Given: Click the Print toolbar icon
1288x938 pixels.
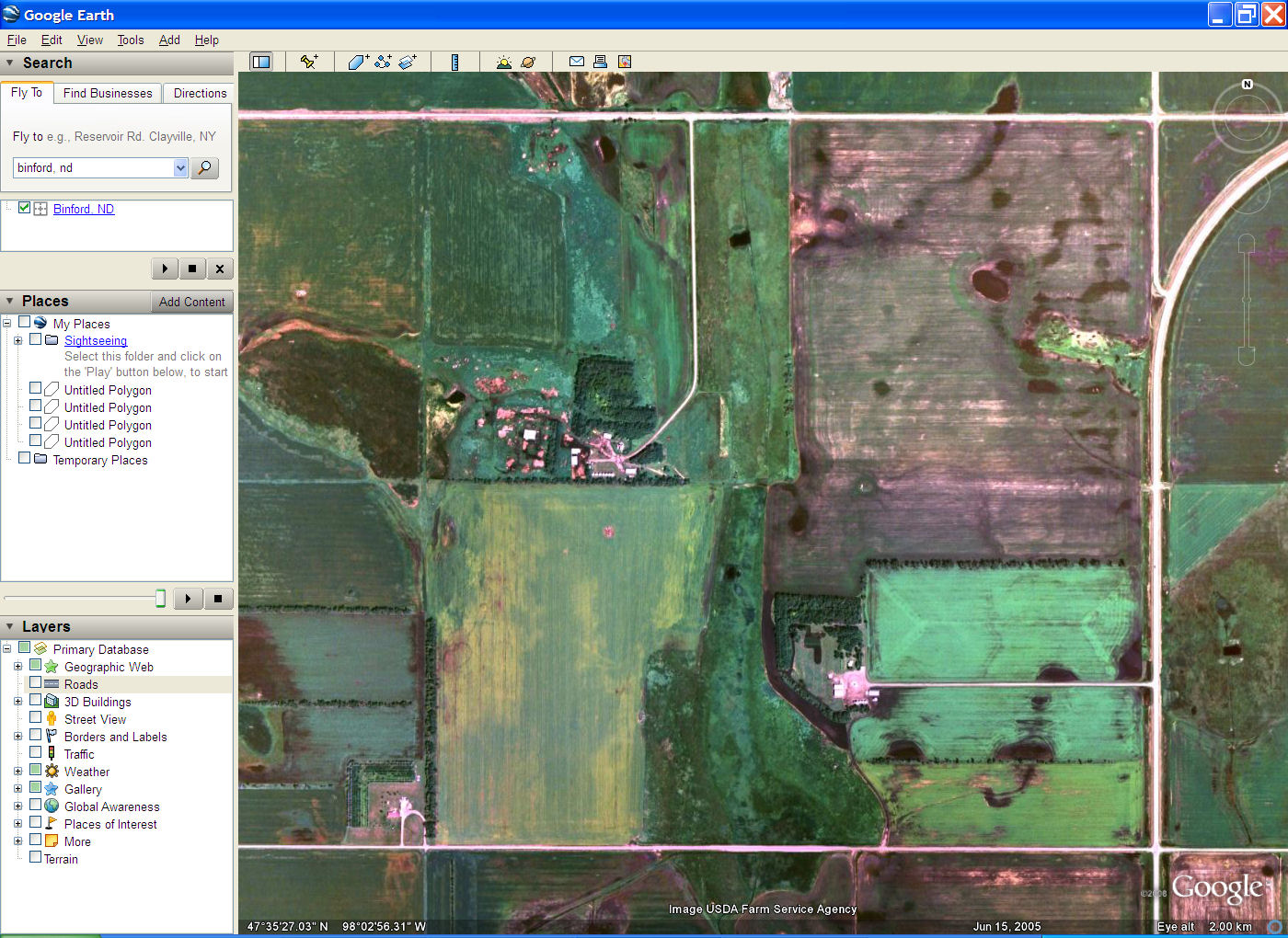Looking at the screenshot, I should point(600,62).
